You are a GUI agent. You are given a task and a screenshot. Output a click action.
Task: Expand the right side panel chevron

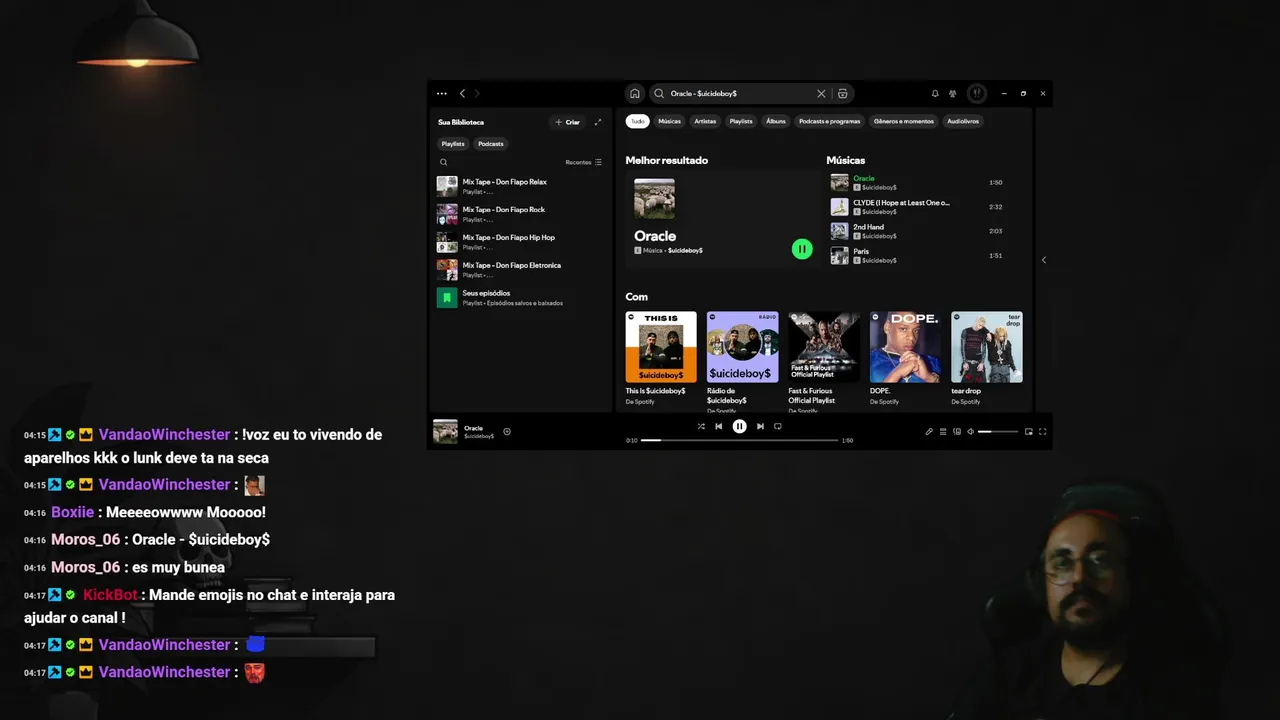pyautogui.click(x=1043, y=260)
